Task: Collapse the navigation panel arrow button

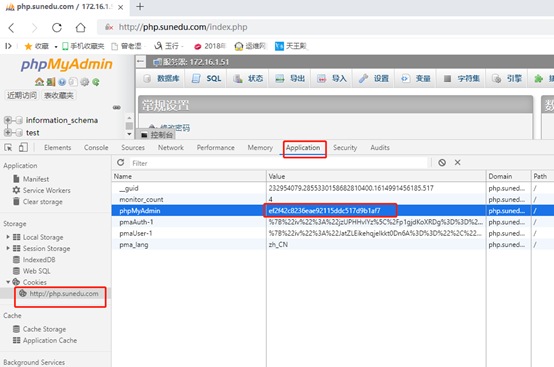Action: coord(140,61)
